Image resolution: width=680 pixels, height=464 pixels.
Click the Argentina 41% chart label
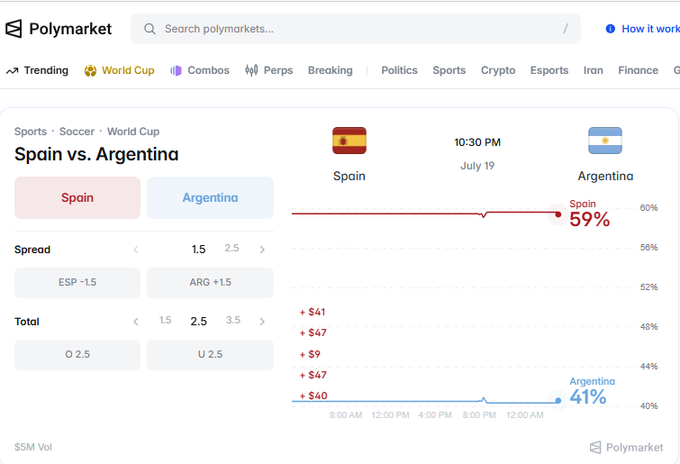tap(592, 392)
